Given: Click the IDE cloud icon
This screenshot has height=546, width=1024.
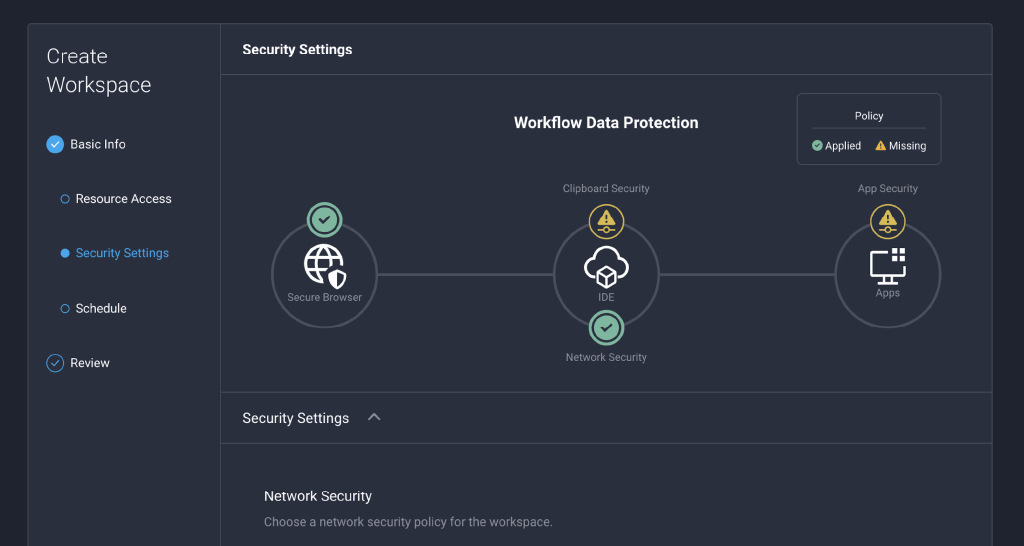Looking at the screenshot, I should 606,266.
